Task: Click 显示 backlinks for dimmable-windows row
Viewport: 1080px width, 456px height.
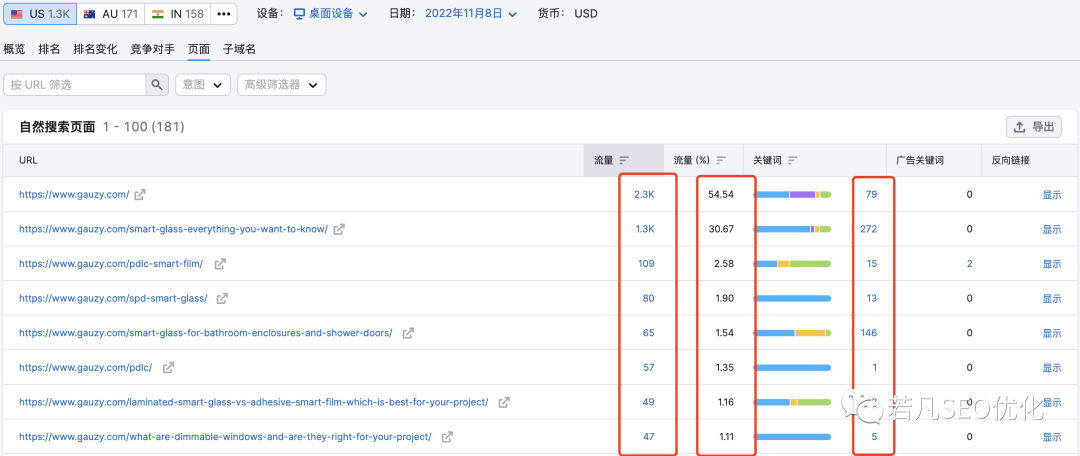Action: pos(1052,437)
